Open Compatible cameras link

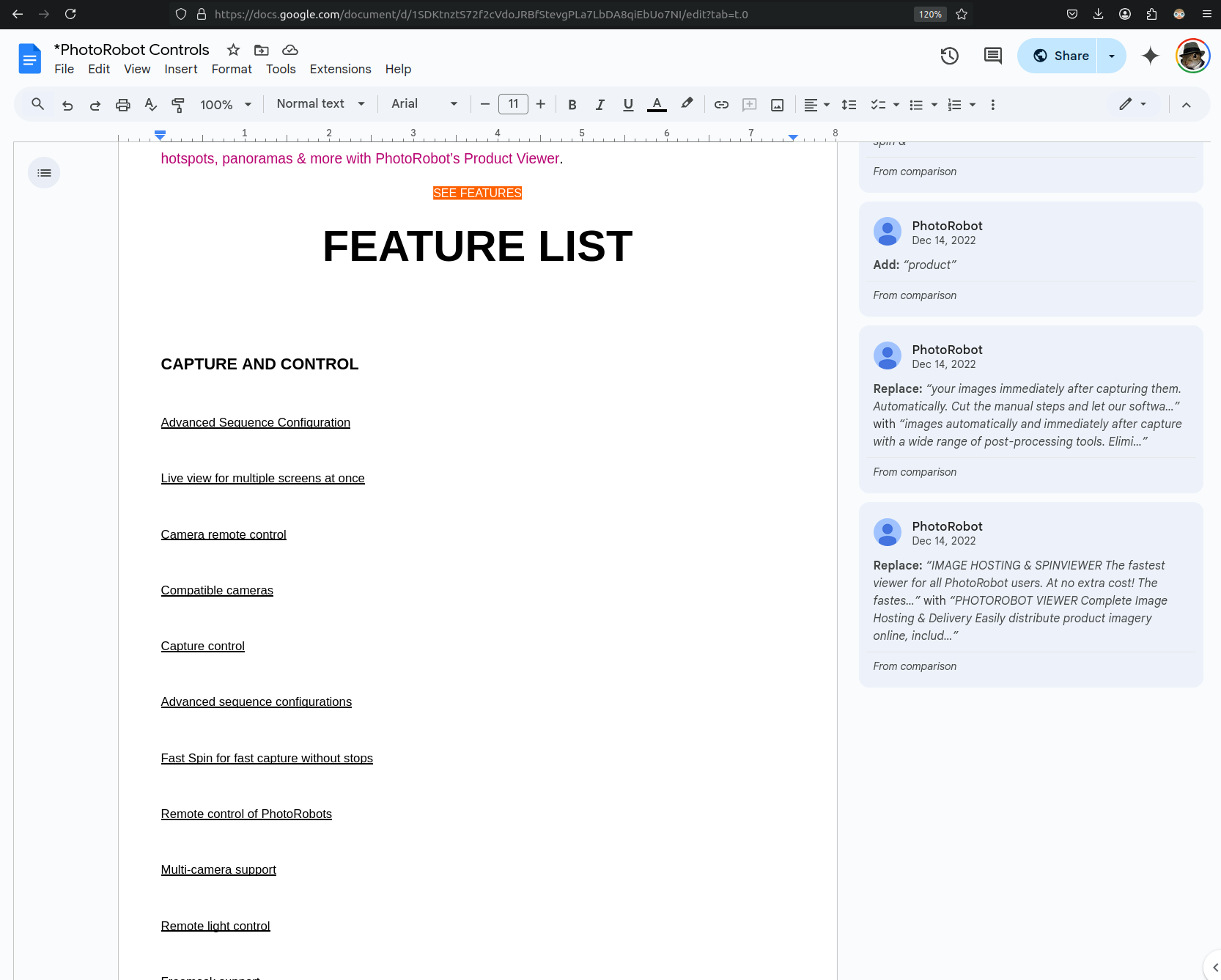pyautogui.click(x=217, y=590)
